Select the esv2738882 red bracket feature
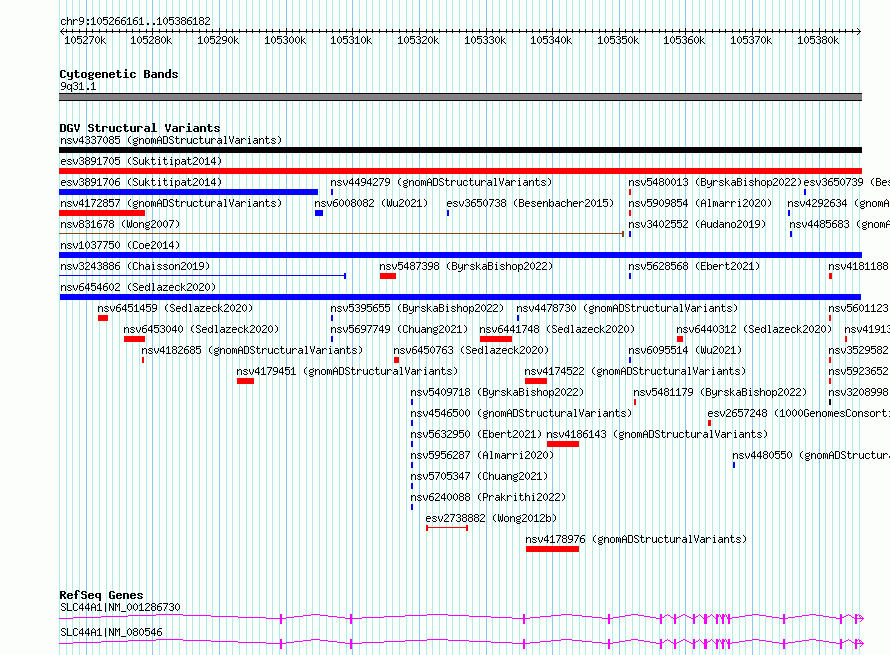The width and height of the screenshot is (890, 655). tap(447, 528)
